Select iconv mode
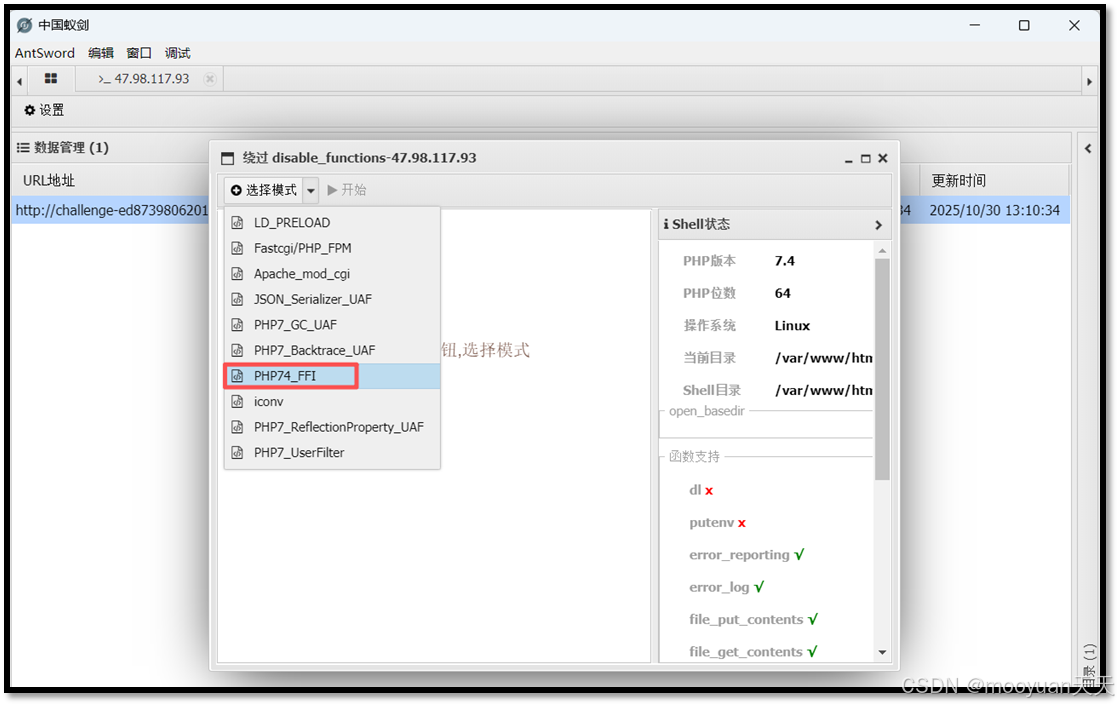Image resolution: width=1119 pixels, height=706 pixels. tap(332, 402)
